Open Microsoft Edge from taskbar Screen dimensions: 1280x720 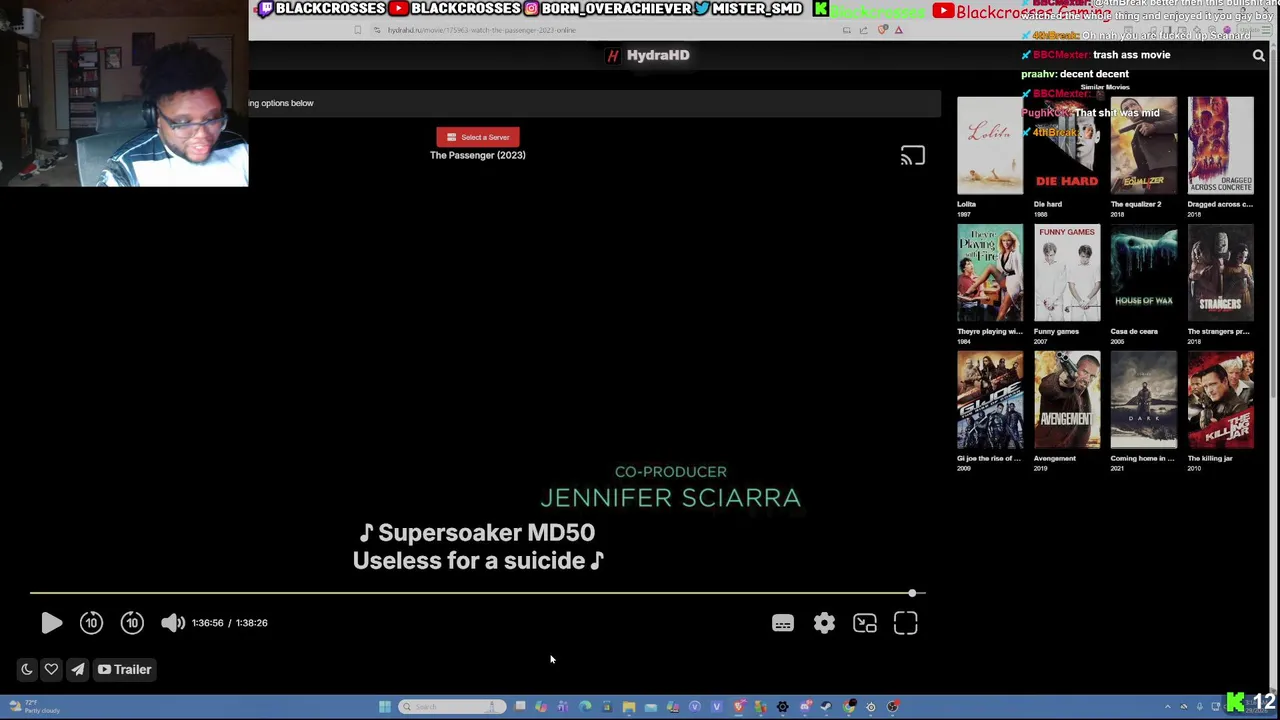coord(585,707)
